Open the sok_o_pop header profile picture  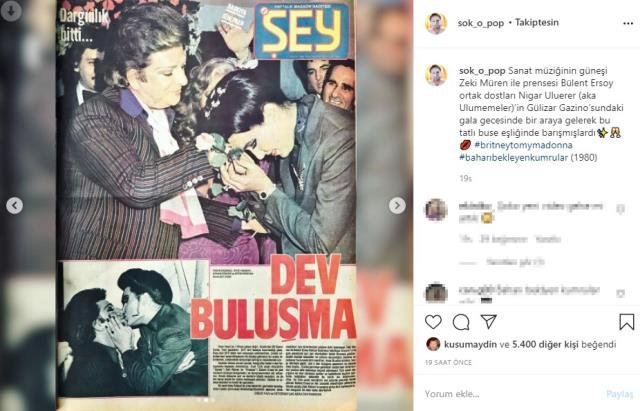click(x=436, y=23)
